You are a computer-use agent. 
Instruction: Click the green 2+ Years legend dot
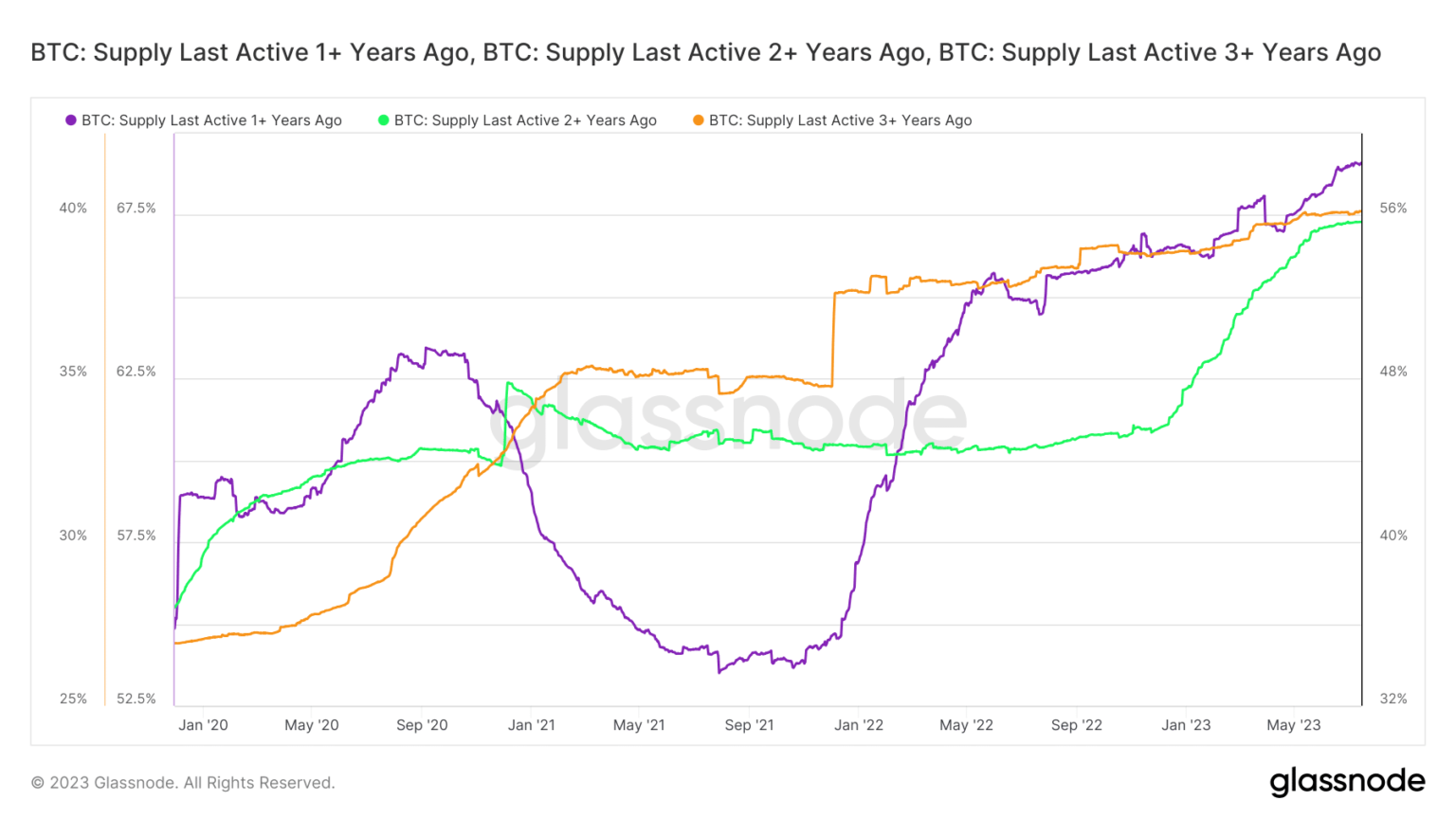point(384,120)
